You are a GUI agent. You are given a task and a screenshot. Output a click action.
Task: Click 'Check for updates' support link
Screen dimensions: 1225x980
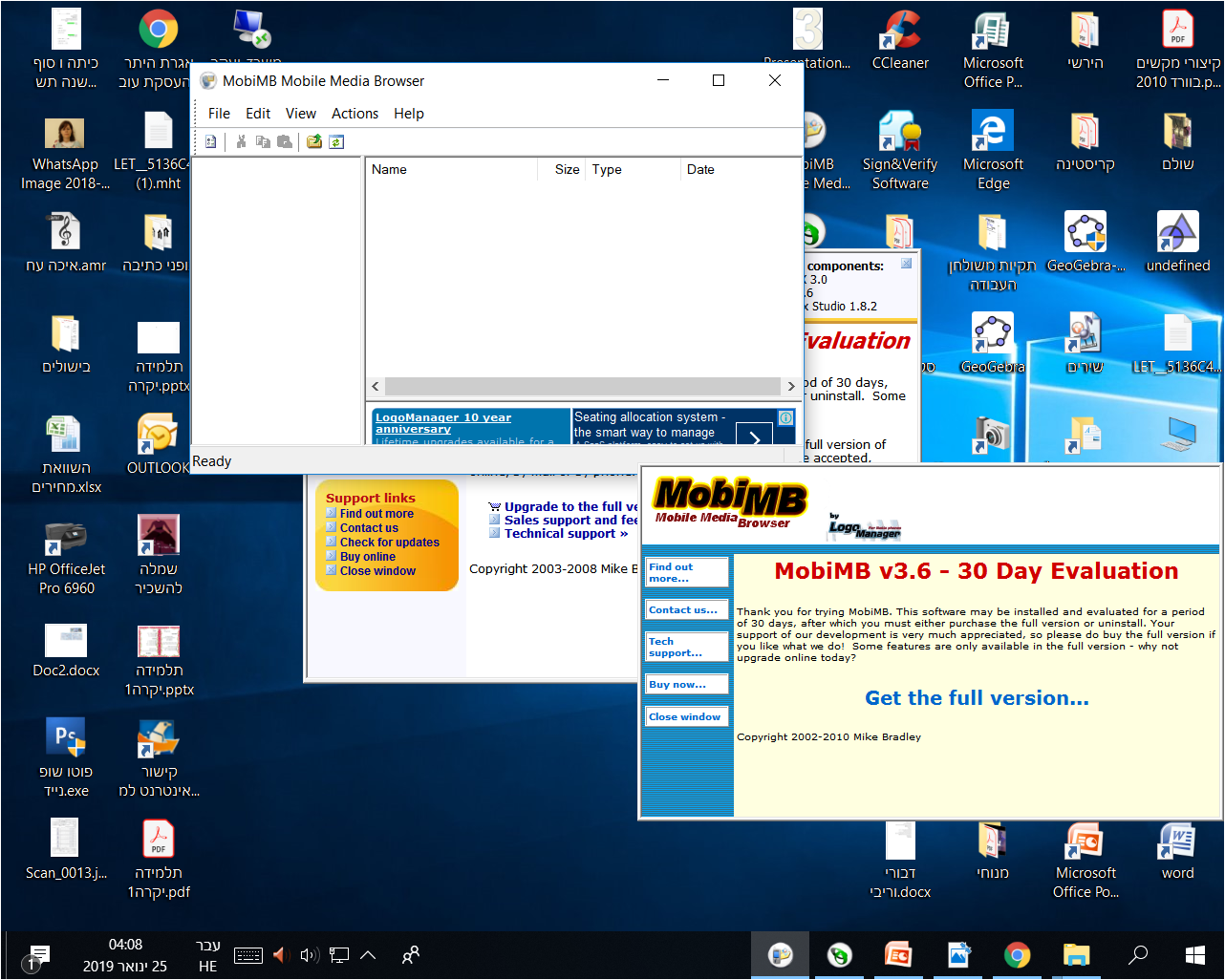click(x=390, y=543)
